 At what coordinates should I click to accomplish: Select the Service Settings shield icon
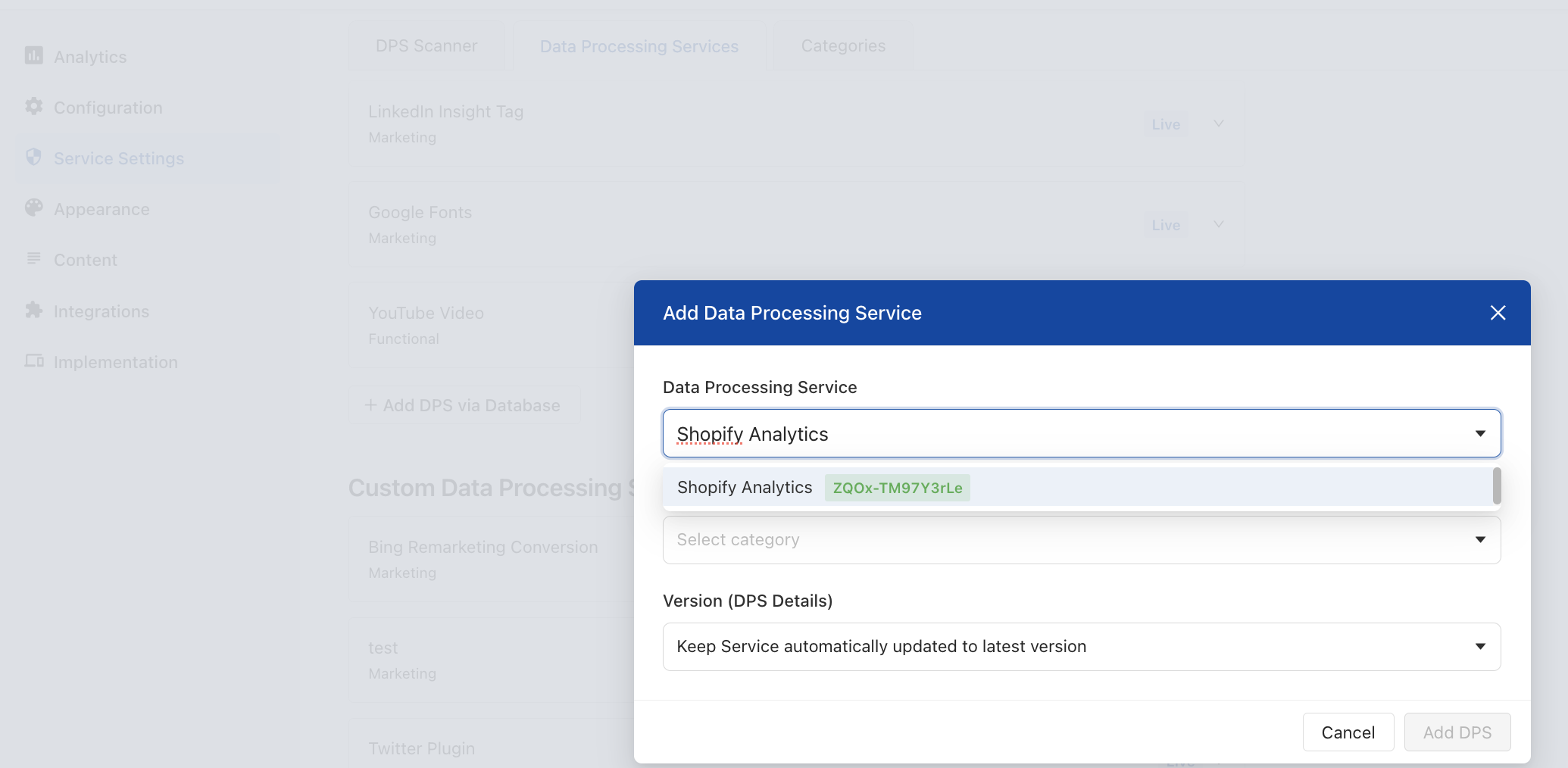click(34, 157)
